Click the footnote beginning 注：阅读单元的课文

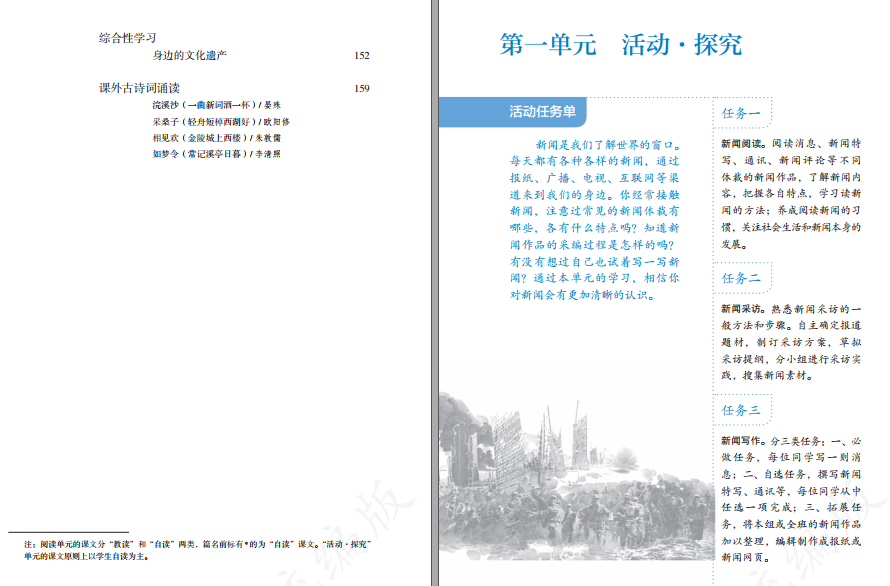click(x=198, y=550)
